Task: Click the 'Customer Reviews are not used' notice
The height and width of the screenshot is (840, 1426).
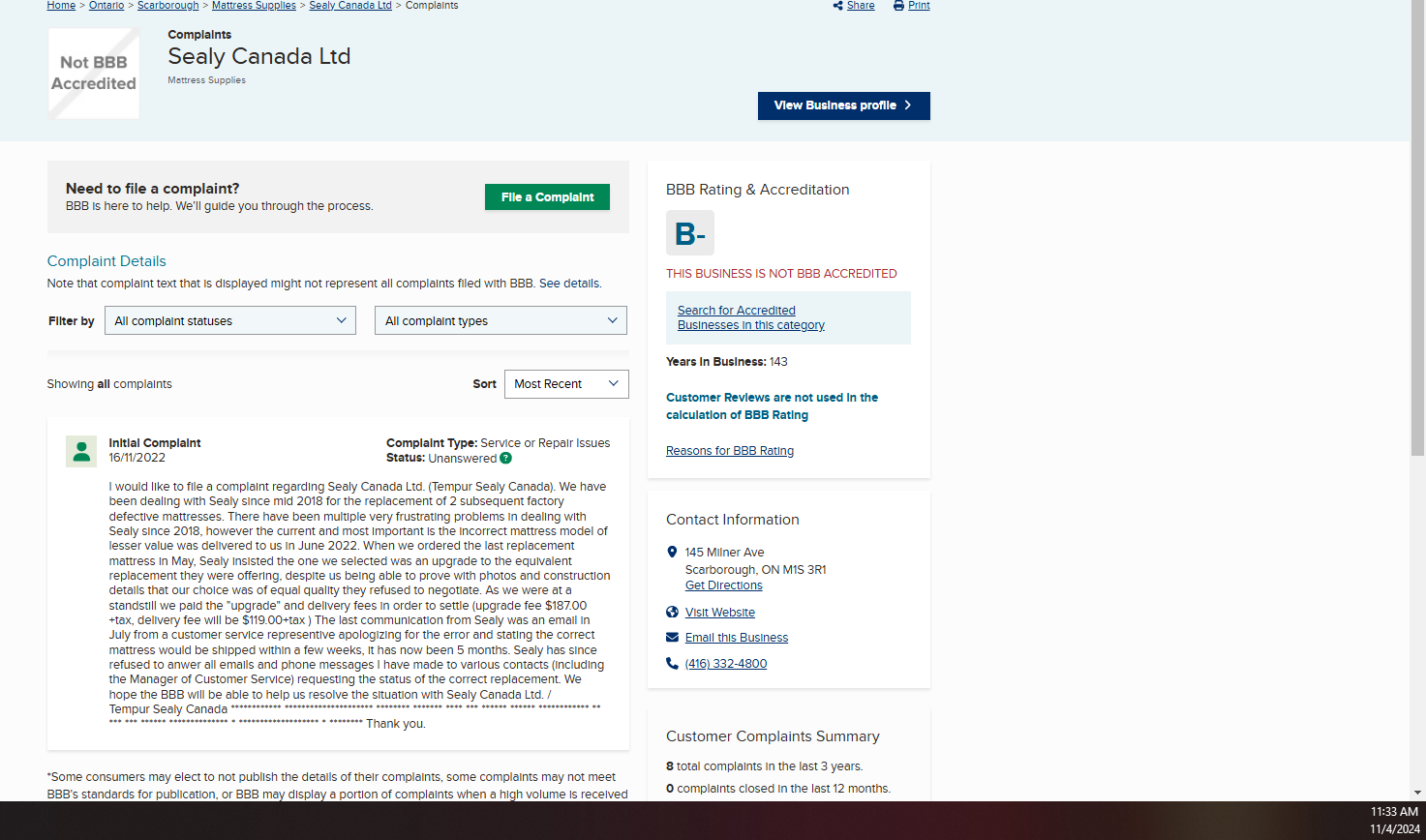Action: 773,406
